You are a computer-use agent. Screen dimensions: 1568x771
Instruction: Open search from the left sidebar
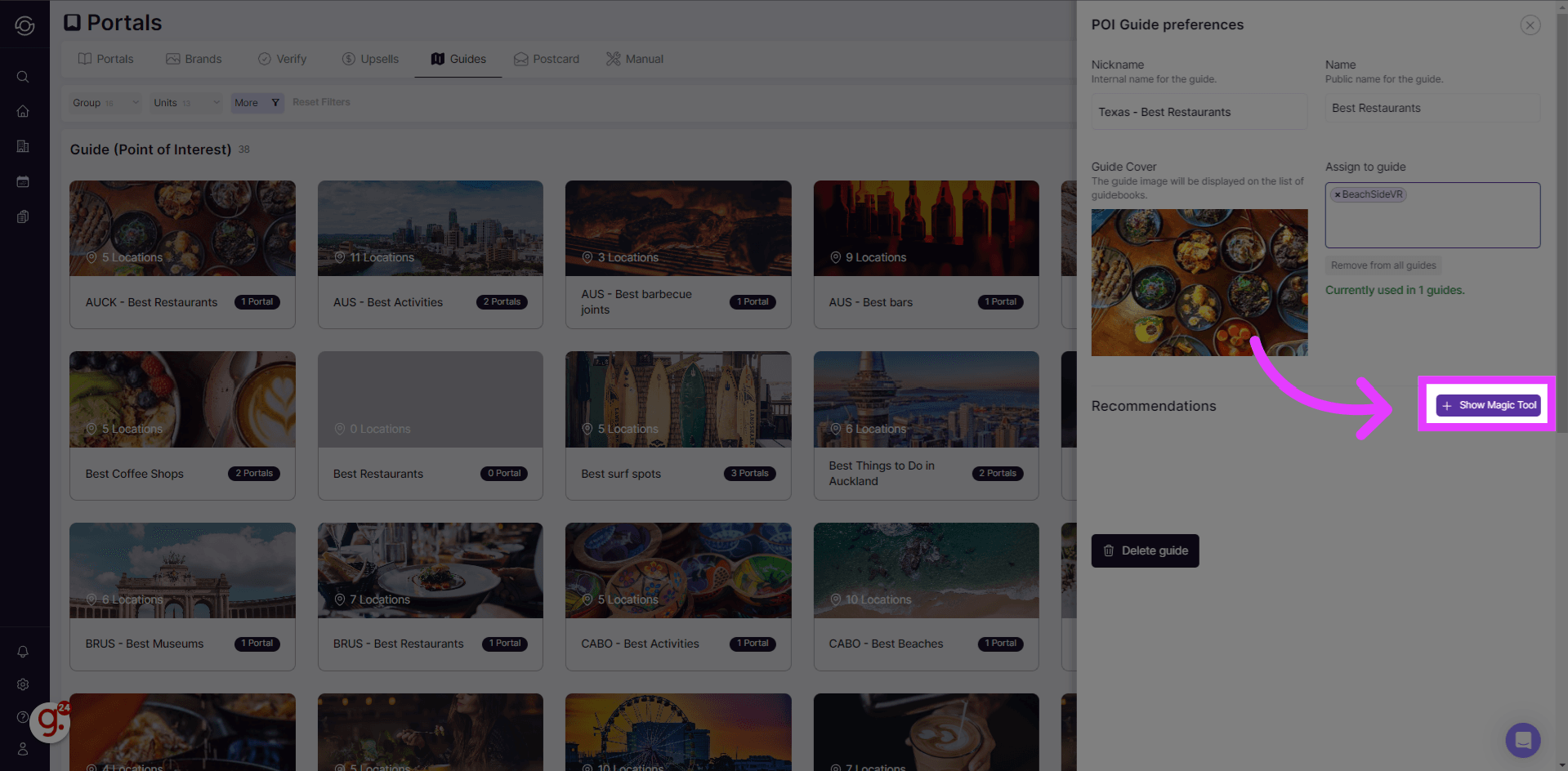[x=23, y=76]
